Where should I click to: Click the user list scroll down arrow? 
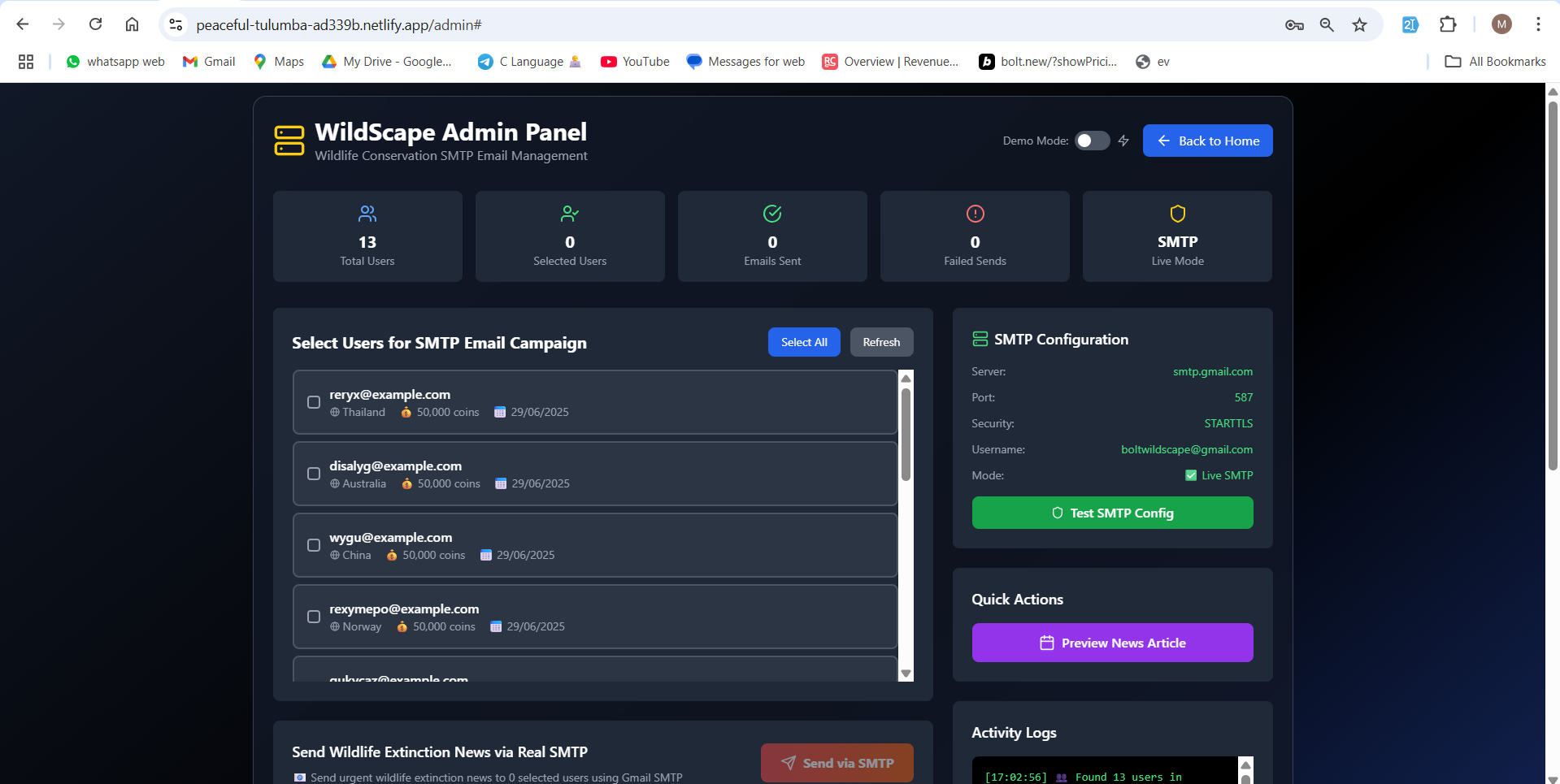tap(906, 674)
